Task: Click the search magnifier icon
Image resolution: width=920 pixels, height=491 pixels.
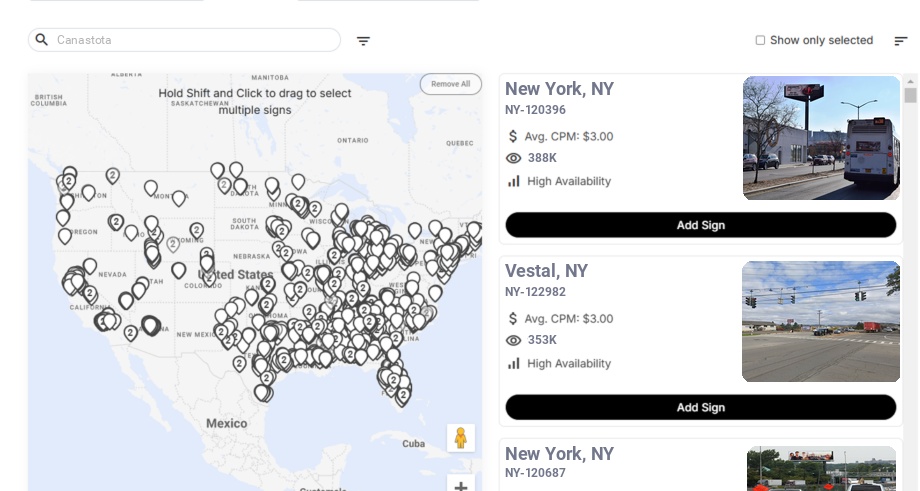Action: tap(42, 40)
